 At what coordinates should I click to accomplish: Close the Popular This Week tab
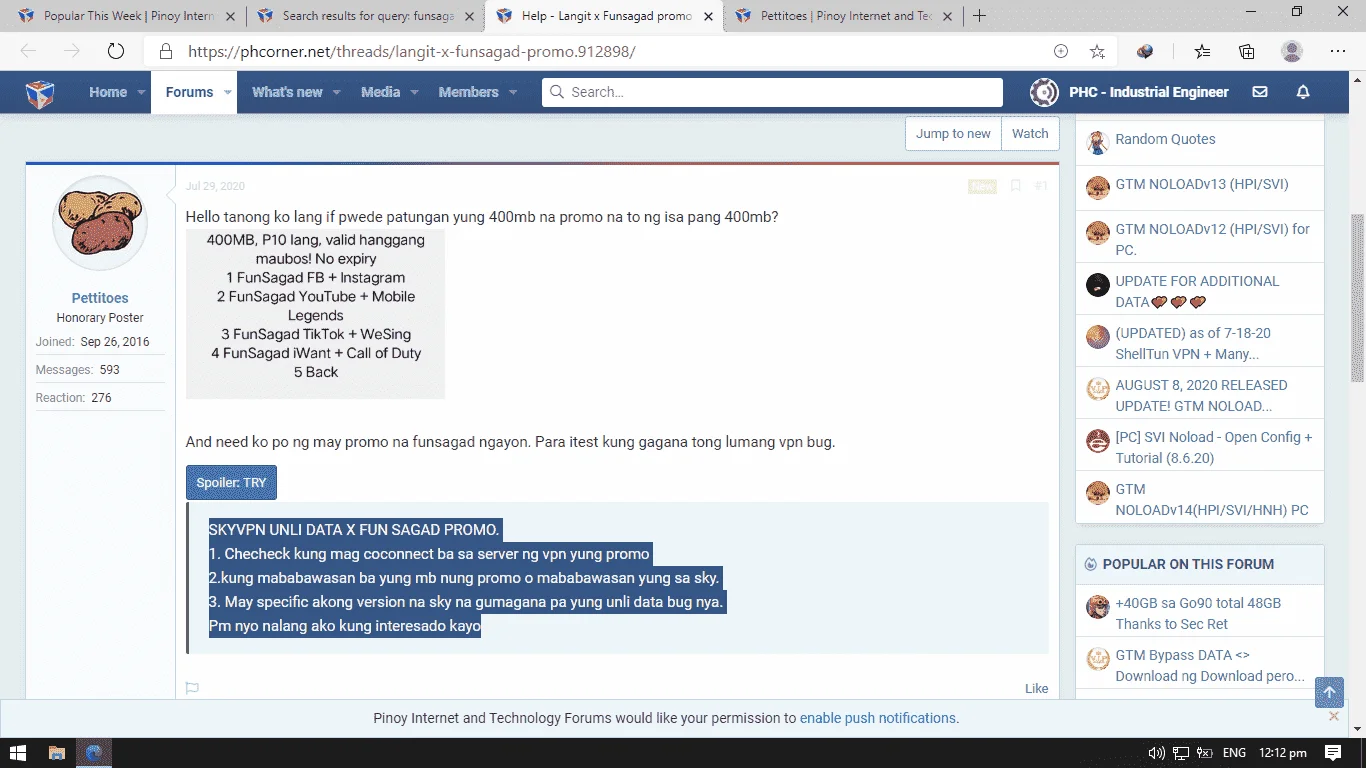(231, 16)
